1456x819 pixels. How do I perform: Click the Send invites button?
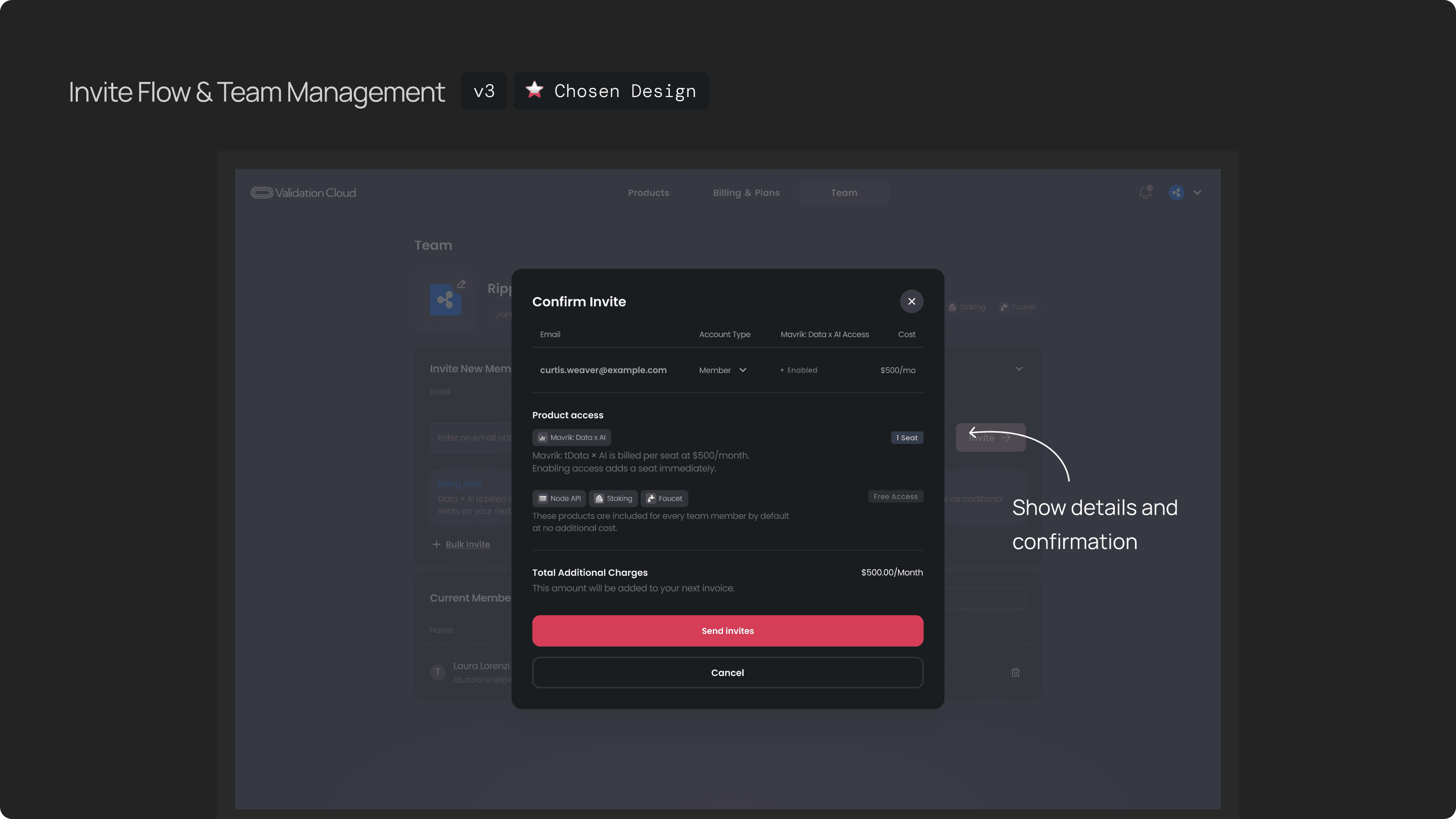[727, 631]
